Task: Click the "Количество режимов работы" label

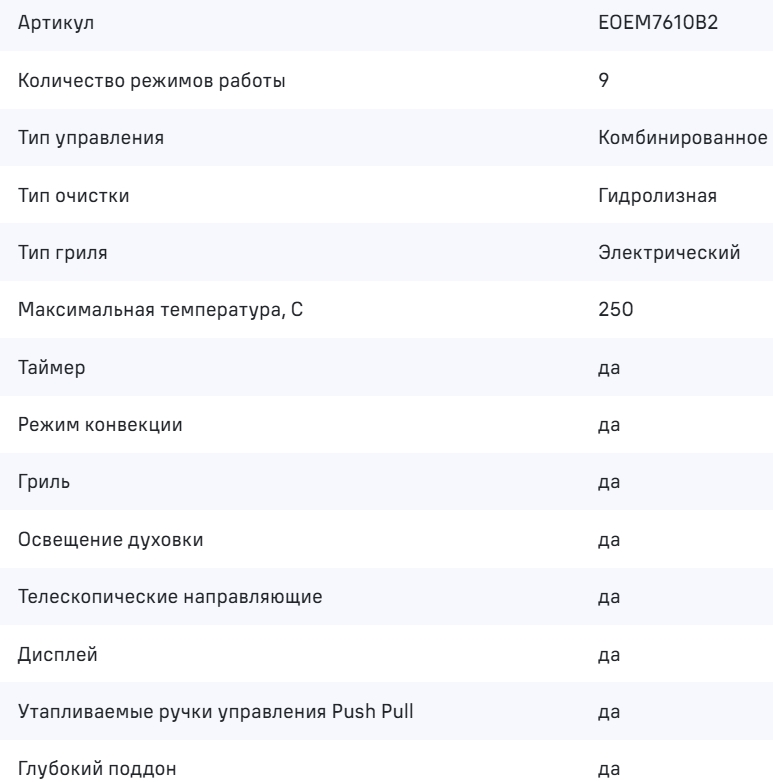Action: click(x=152, y=81)
